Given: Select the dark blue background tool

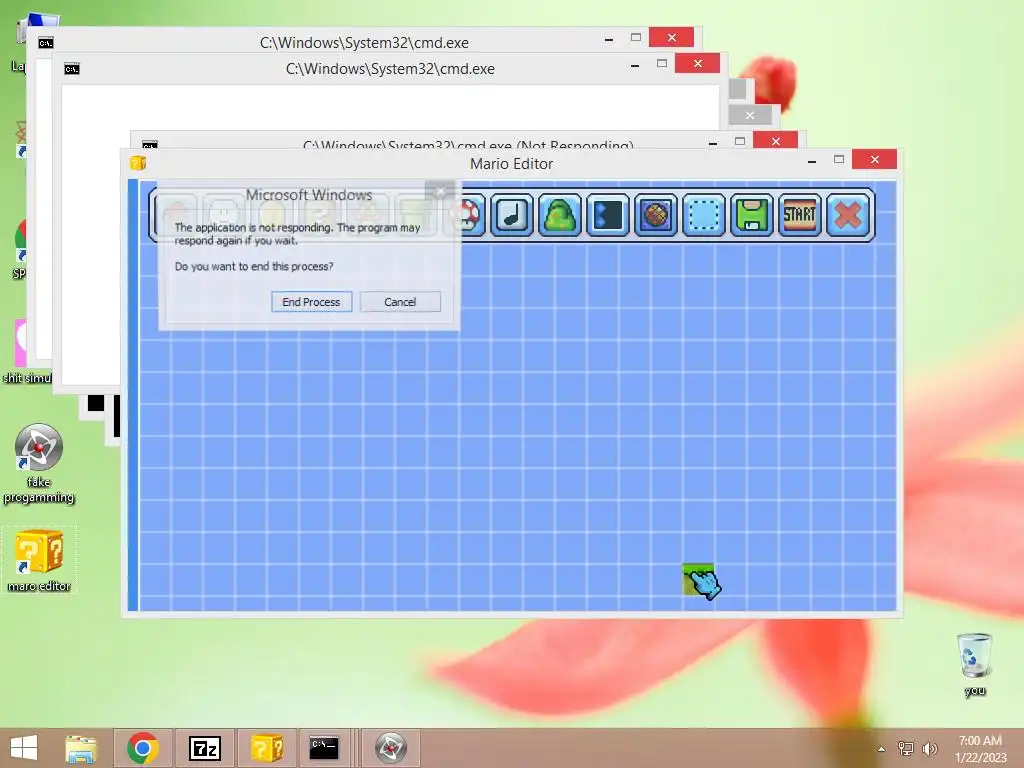Looking at the screenshot, I should tap(607, 215).
